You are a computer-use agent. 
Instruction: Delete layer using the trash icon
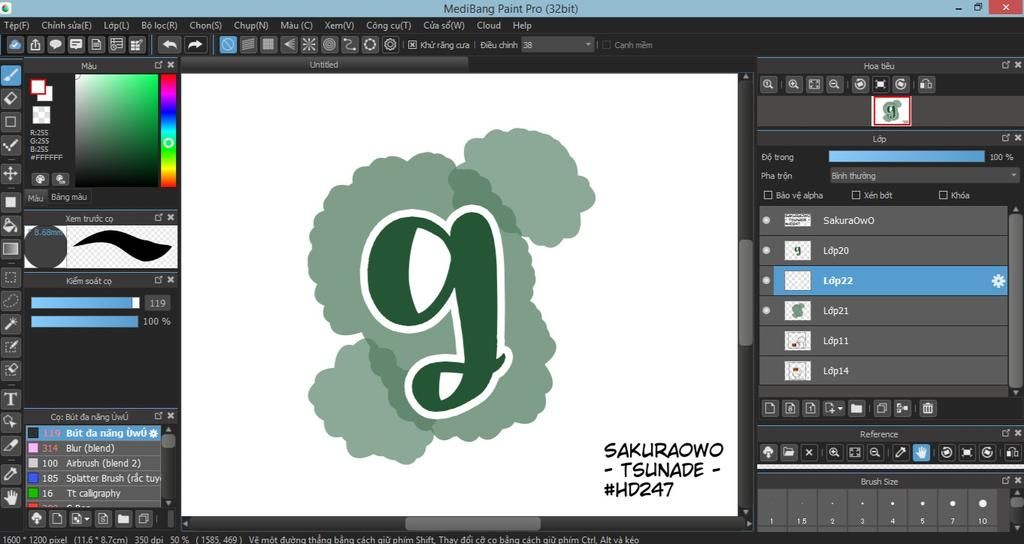click(x=927, y=408)
